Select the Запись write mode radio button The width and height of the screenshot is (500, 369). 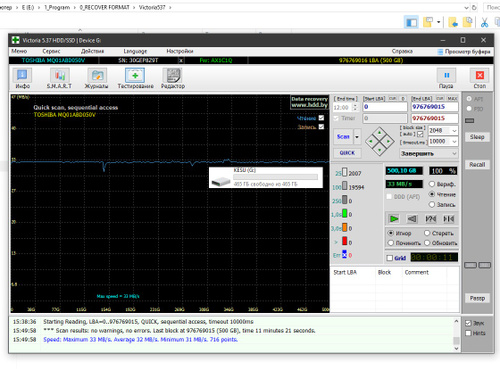tap(432, 204)
